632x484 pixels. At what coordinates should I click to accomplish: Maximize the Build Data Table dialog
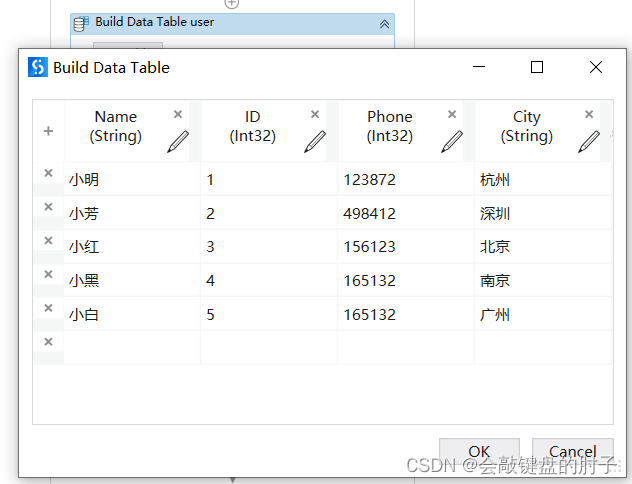point(537,67)
